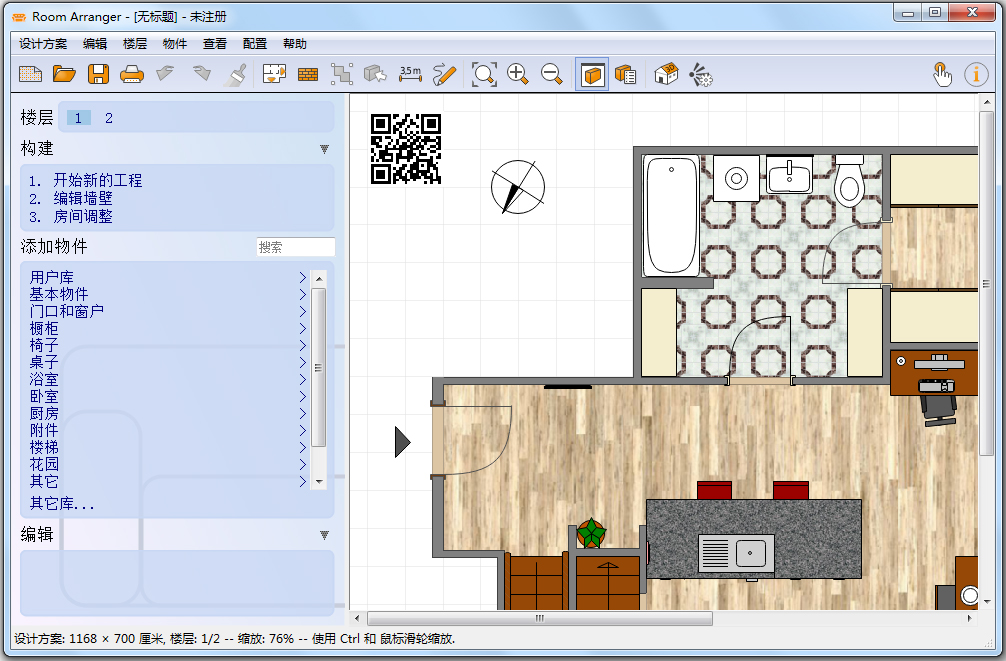This screenshot has height=661, width=1006.
Task: Click the room floor plan icon
Action: pos(275,74)
